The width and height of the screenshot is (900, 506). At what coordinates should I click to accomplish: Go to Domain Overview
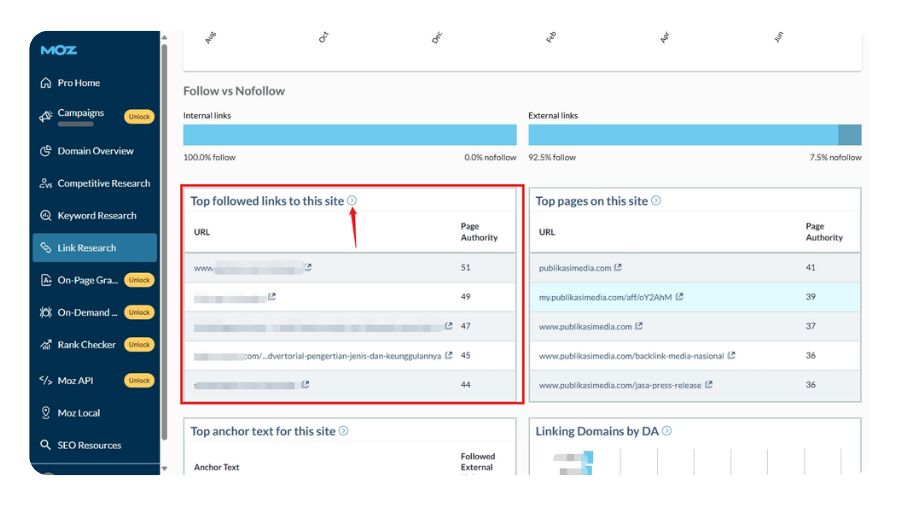[x=95, y=151]
